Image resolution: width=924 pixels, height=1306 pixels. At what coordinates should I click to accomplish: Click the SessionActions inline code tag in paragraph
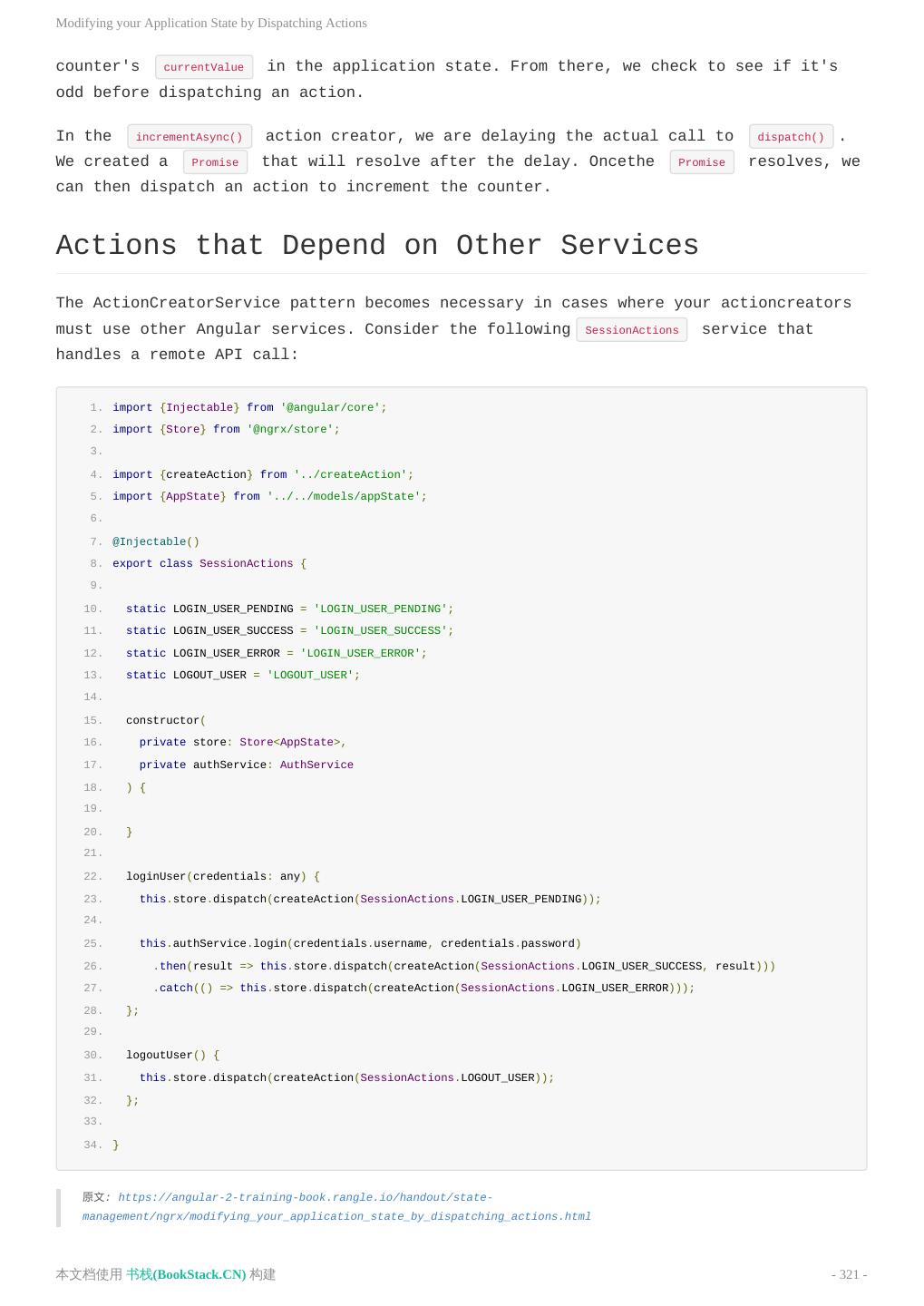pos(631,330)
